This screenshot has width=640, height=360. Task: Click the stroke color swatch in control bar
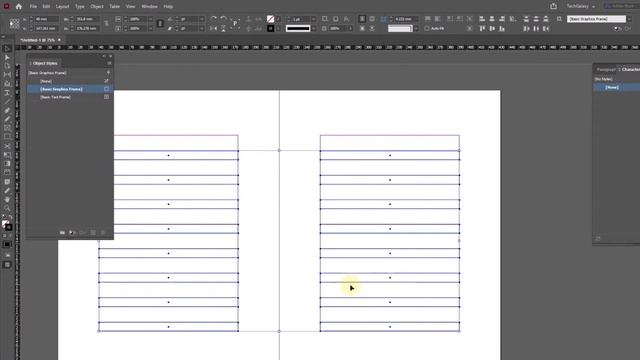coord(270,28)
